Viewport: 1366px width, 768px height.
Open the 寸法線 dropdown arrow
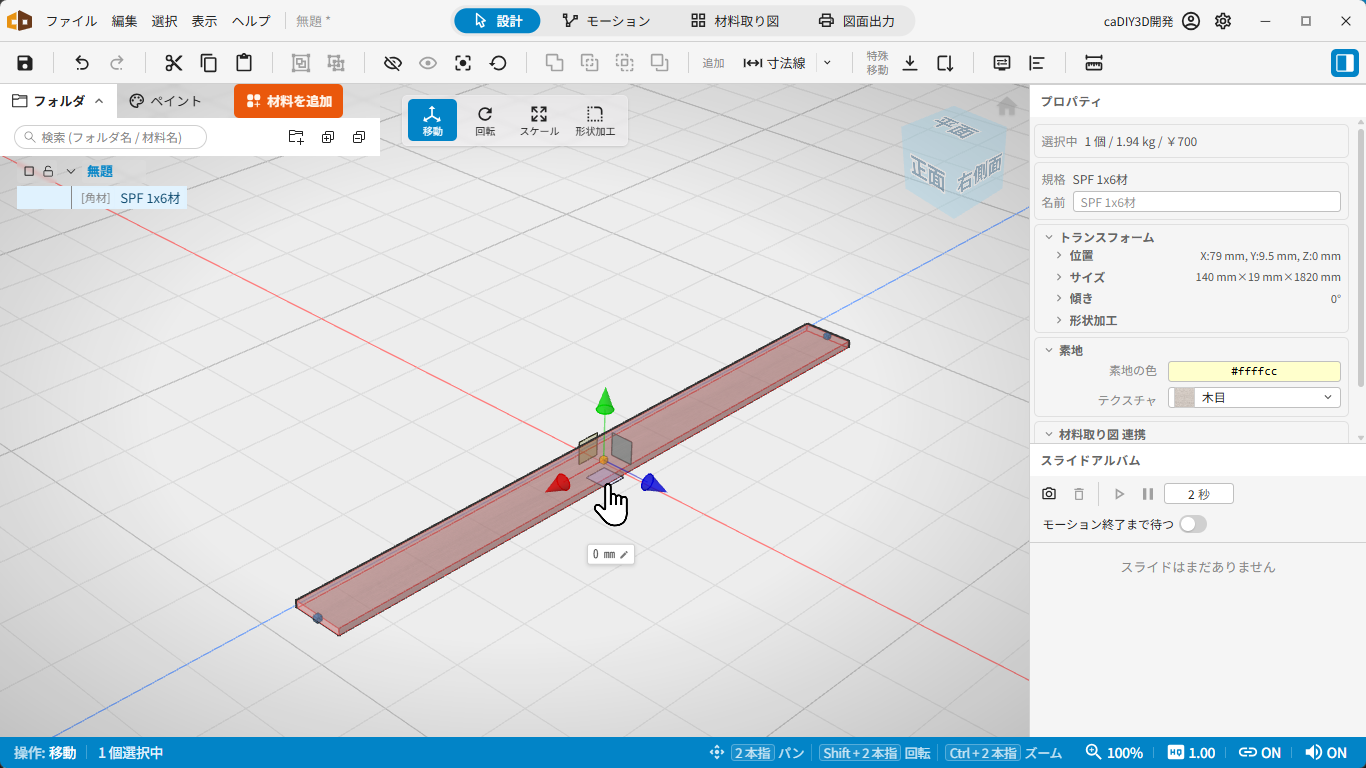pyautogui.click(x=827, y=63)
